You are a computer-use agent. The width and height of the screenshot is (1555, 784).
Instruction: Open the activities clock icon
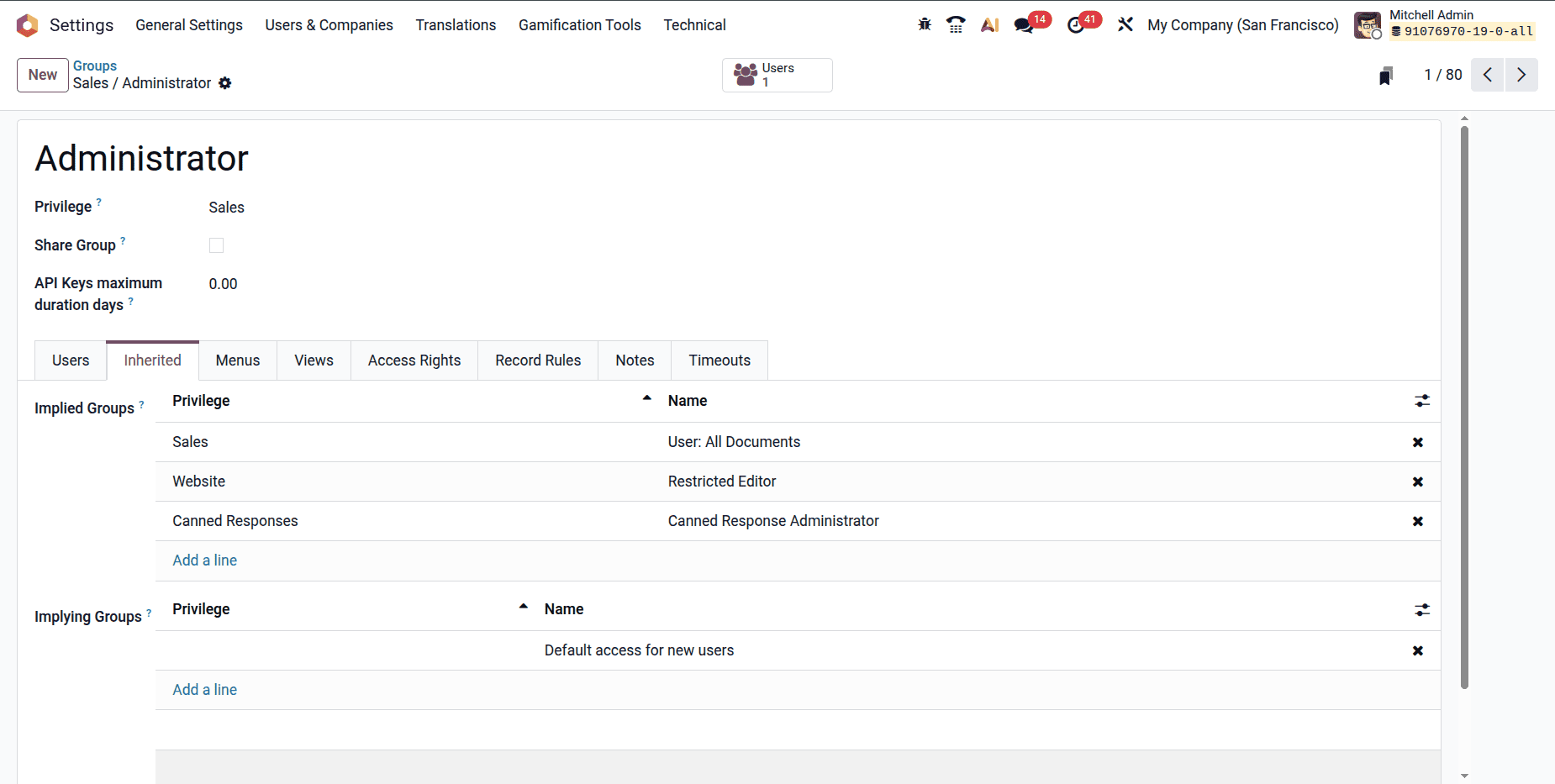pyautogui.click(x=1076, y=24)
